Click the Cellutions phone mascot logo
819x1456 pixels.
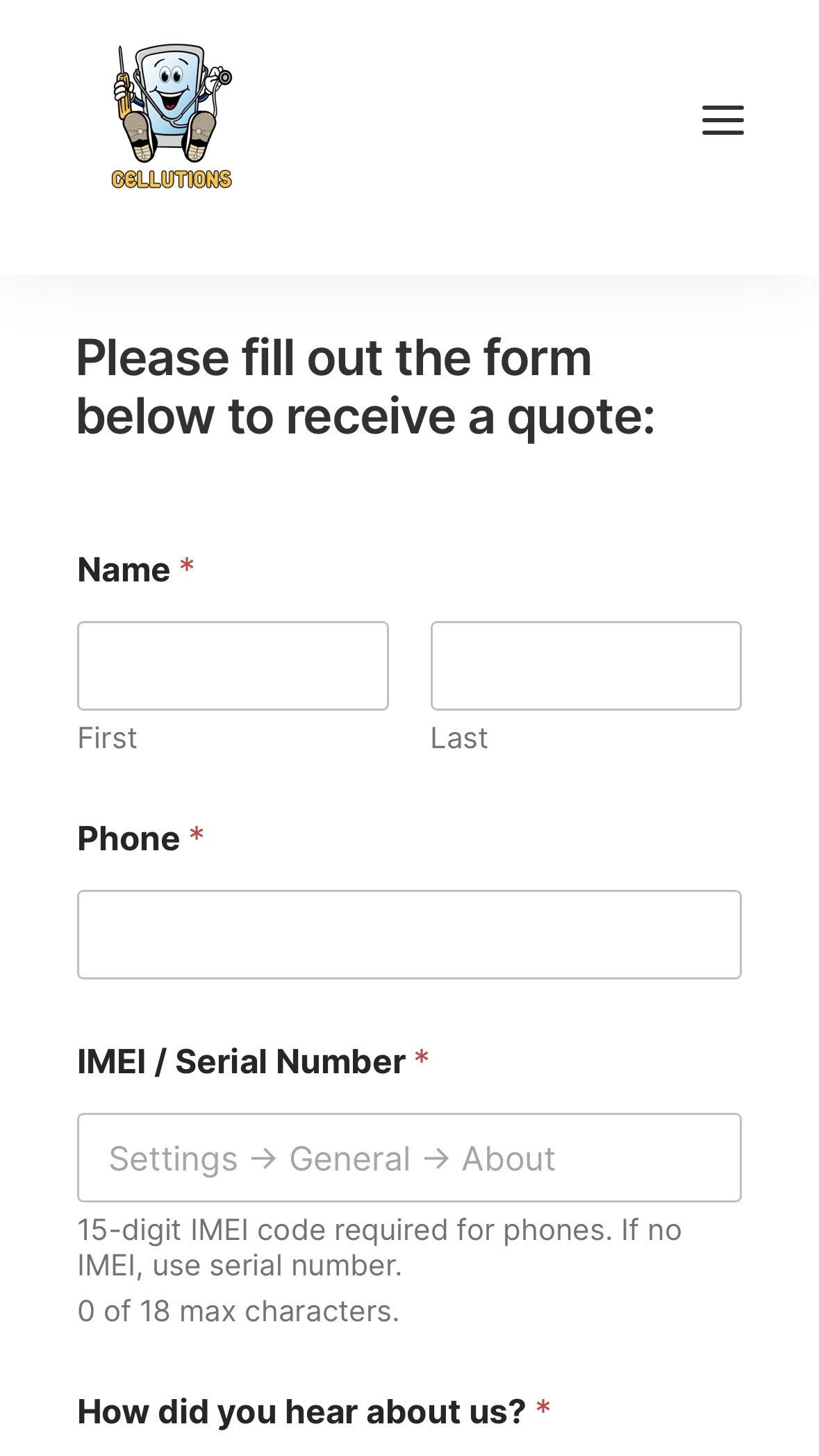coord(172,104)
